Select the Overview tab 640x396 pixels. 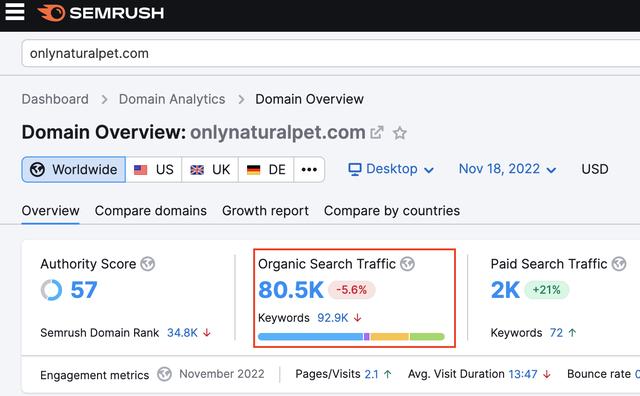tap(51, 211)
